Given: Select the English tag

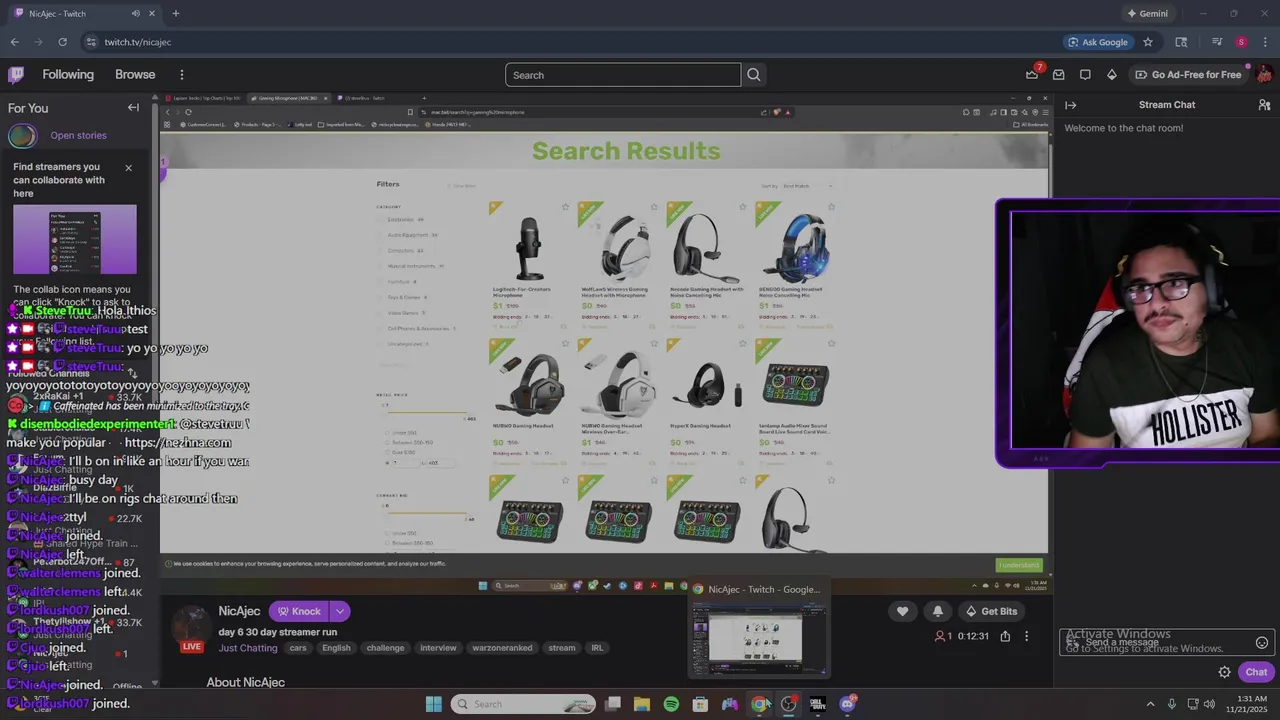Looking at the screenshot, I should (x=336, y=647).
